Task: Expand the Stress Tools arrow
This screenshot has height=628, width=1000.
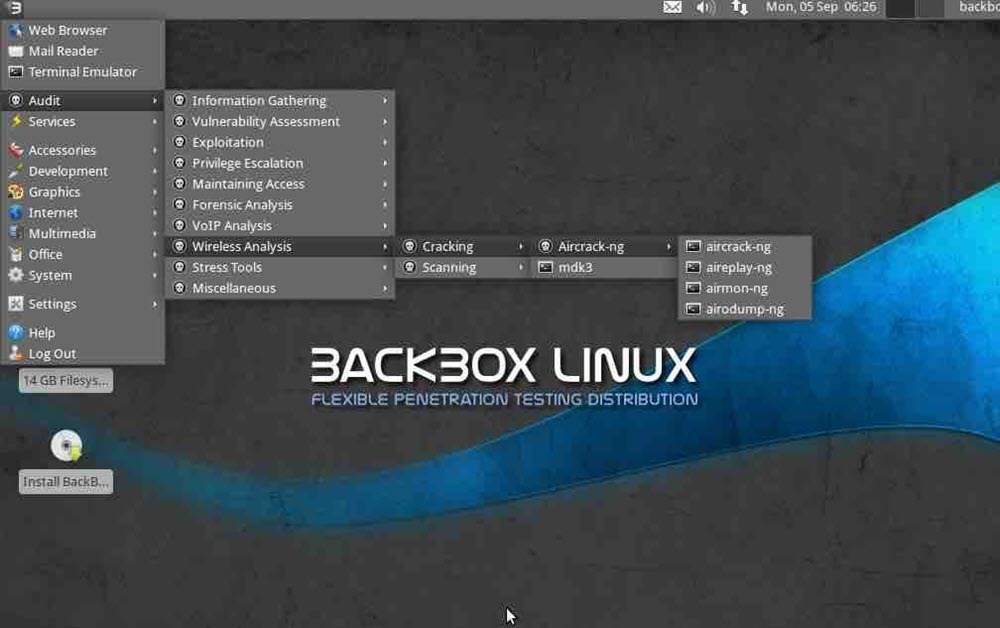Action: click(385, 267)
